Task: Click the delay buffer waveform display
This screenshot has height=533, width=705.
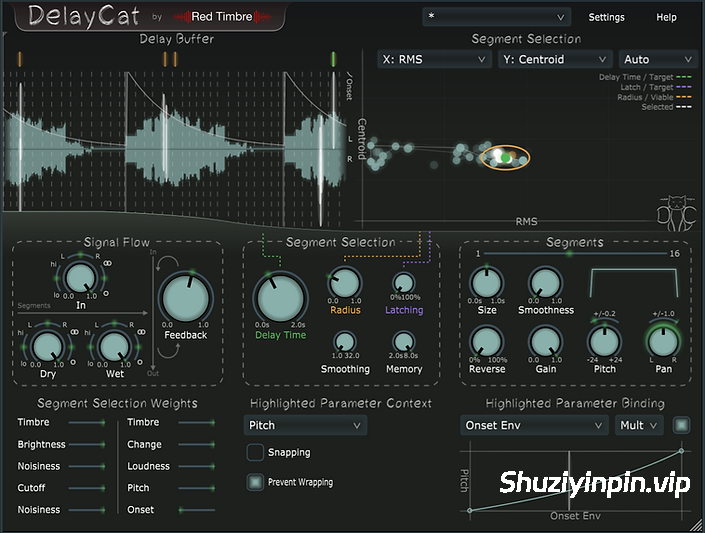Action: point(175,148)
